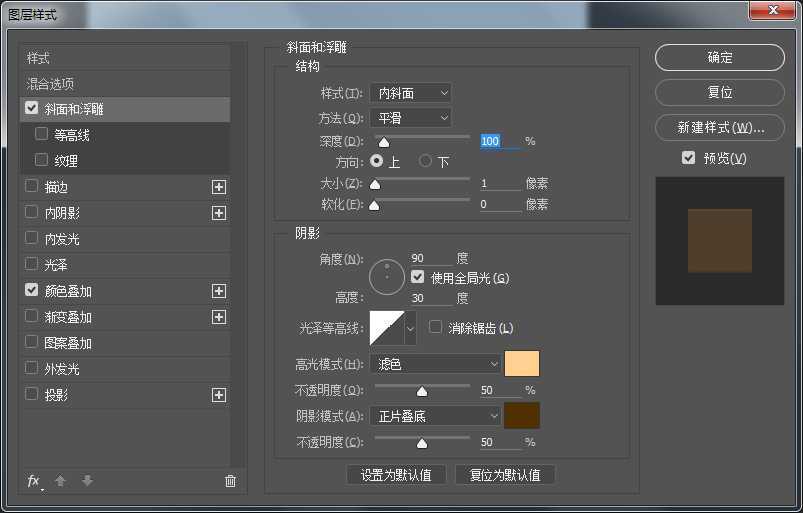The image size is (803, 513).
Task: Click 设置为默认值 button
Action: (x=396, y=475)
